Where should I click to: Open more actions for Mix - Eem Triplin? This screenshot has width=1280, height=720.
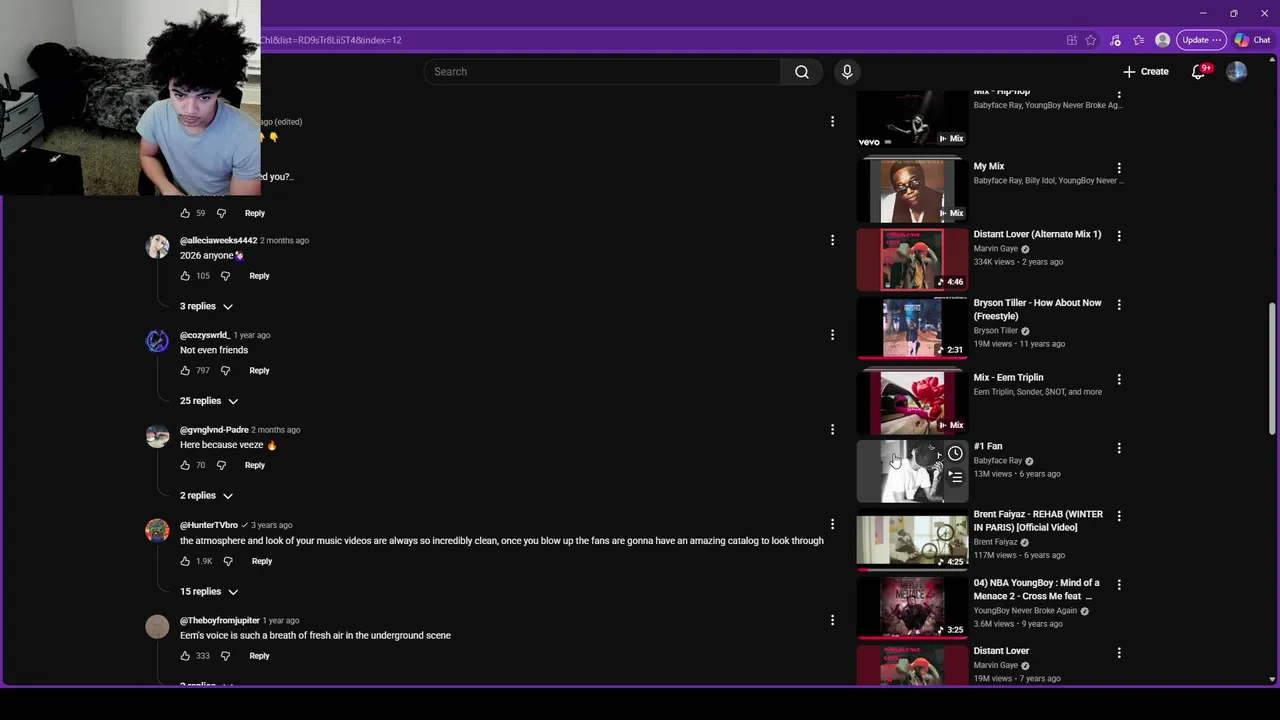click(x=1119, y=379)
